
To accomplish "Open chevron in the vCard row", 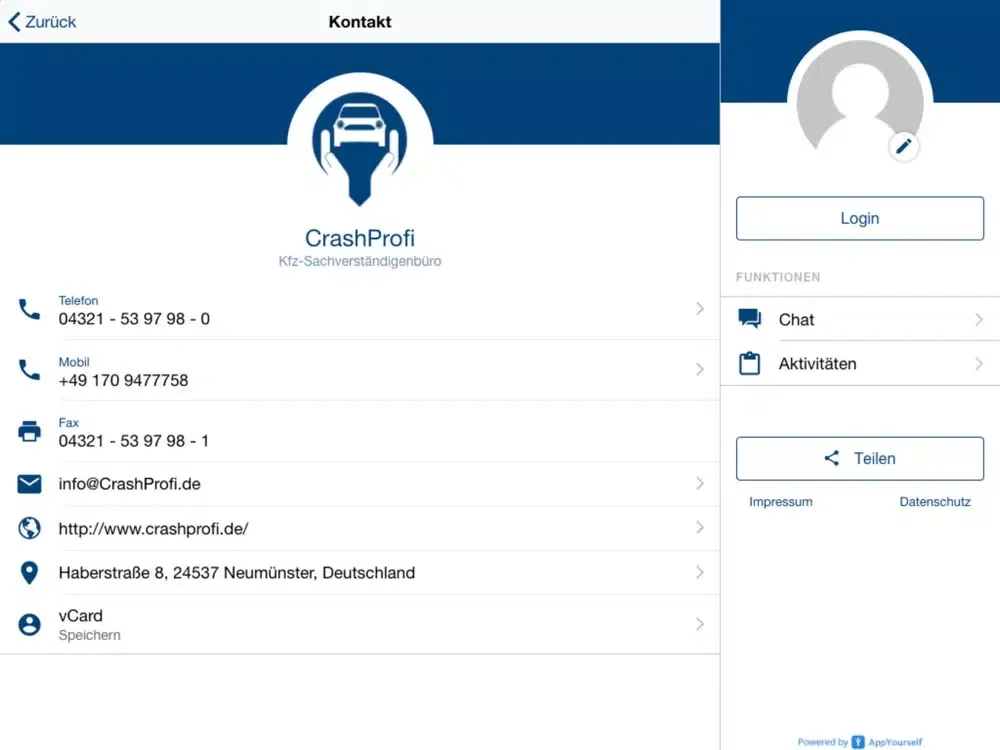I will [x=700, y=624].
